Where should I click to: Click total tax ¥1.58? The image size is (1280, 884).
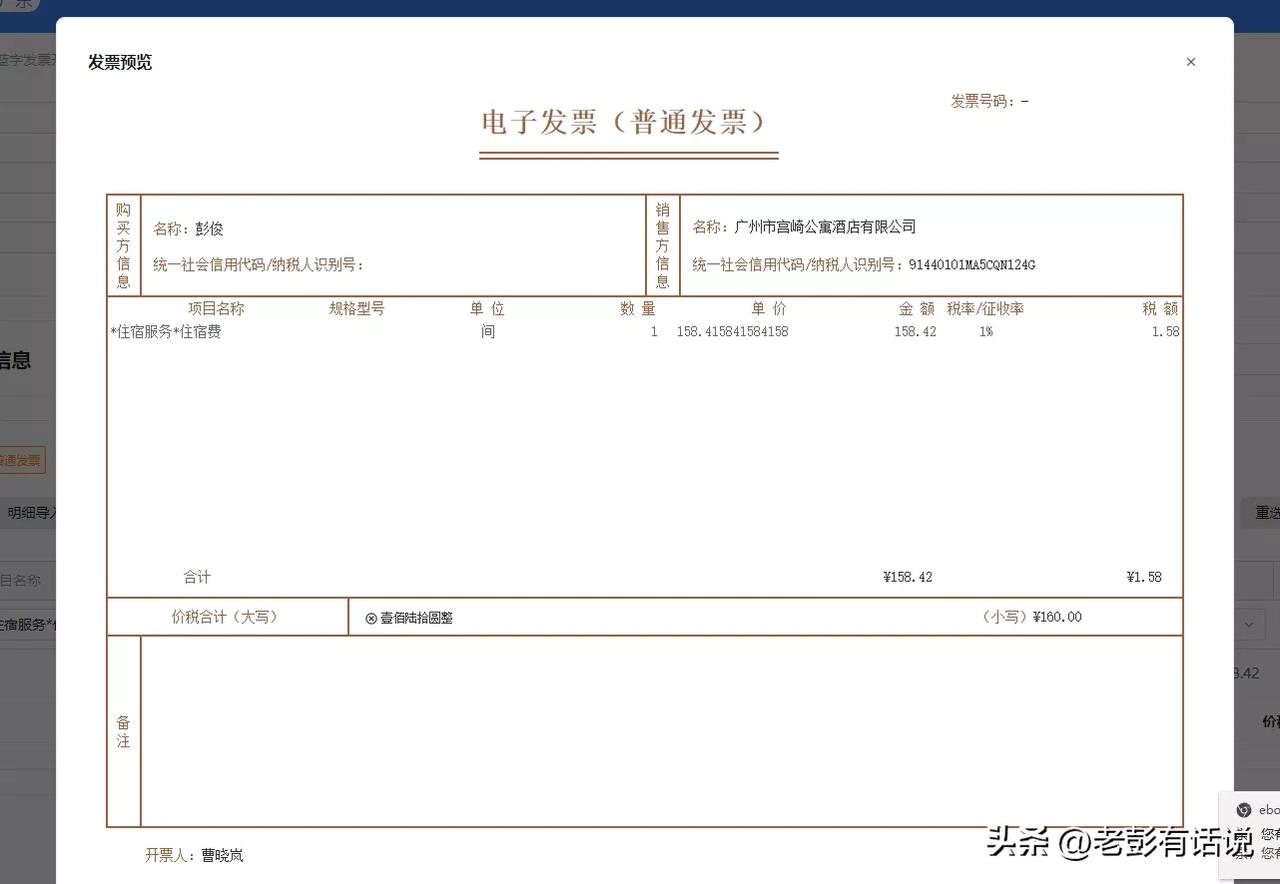[1144, 577]
